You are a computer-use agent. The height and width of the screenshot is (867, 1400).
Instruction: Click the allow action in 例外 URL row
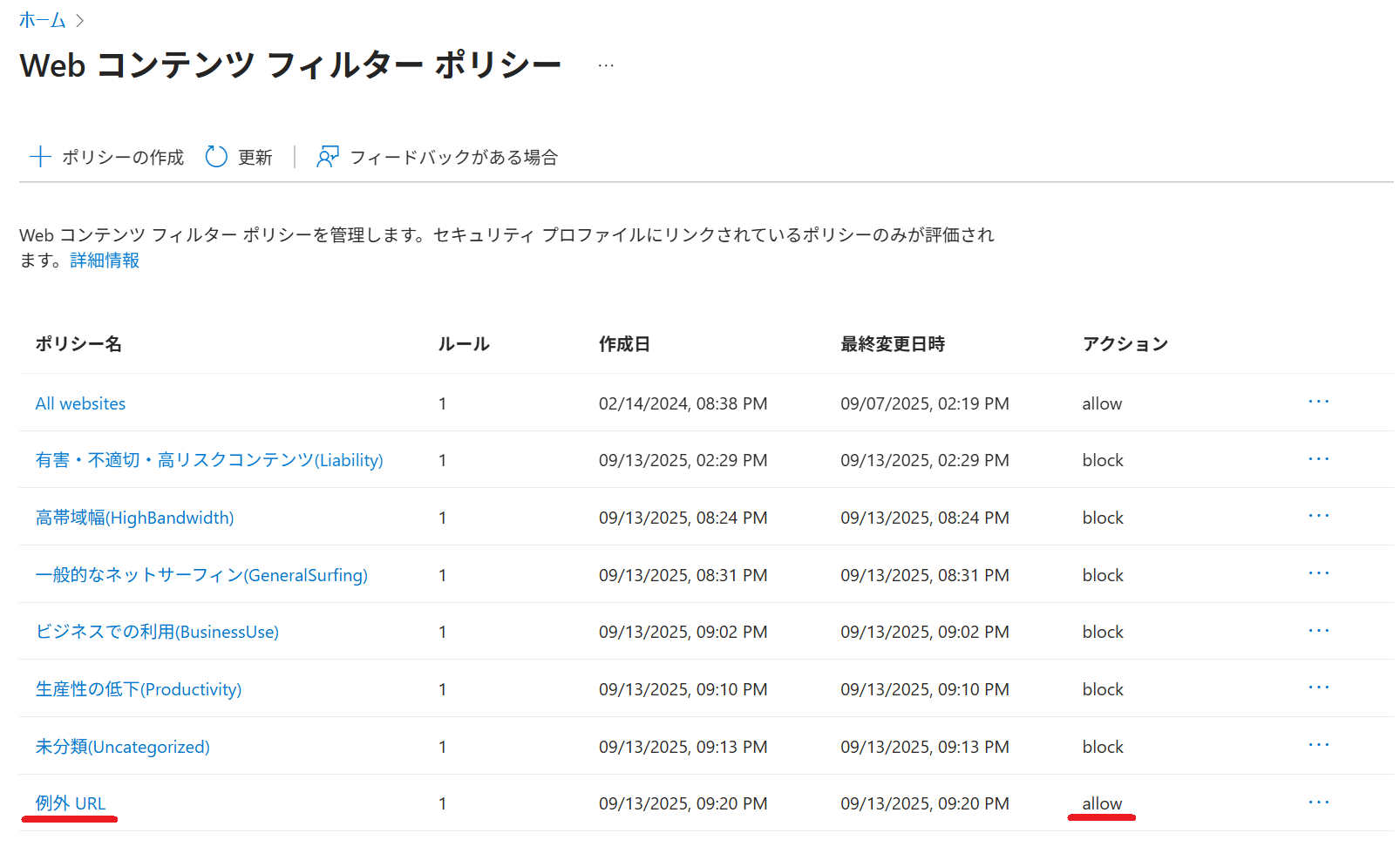[x=1102, y=803]
